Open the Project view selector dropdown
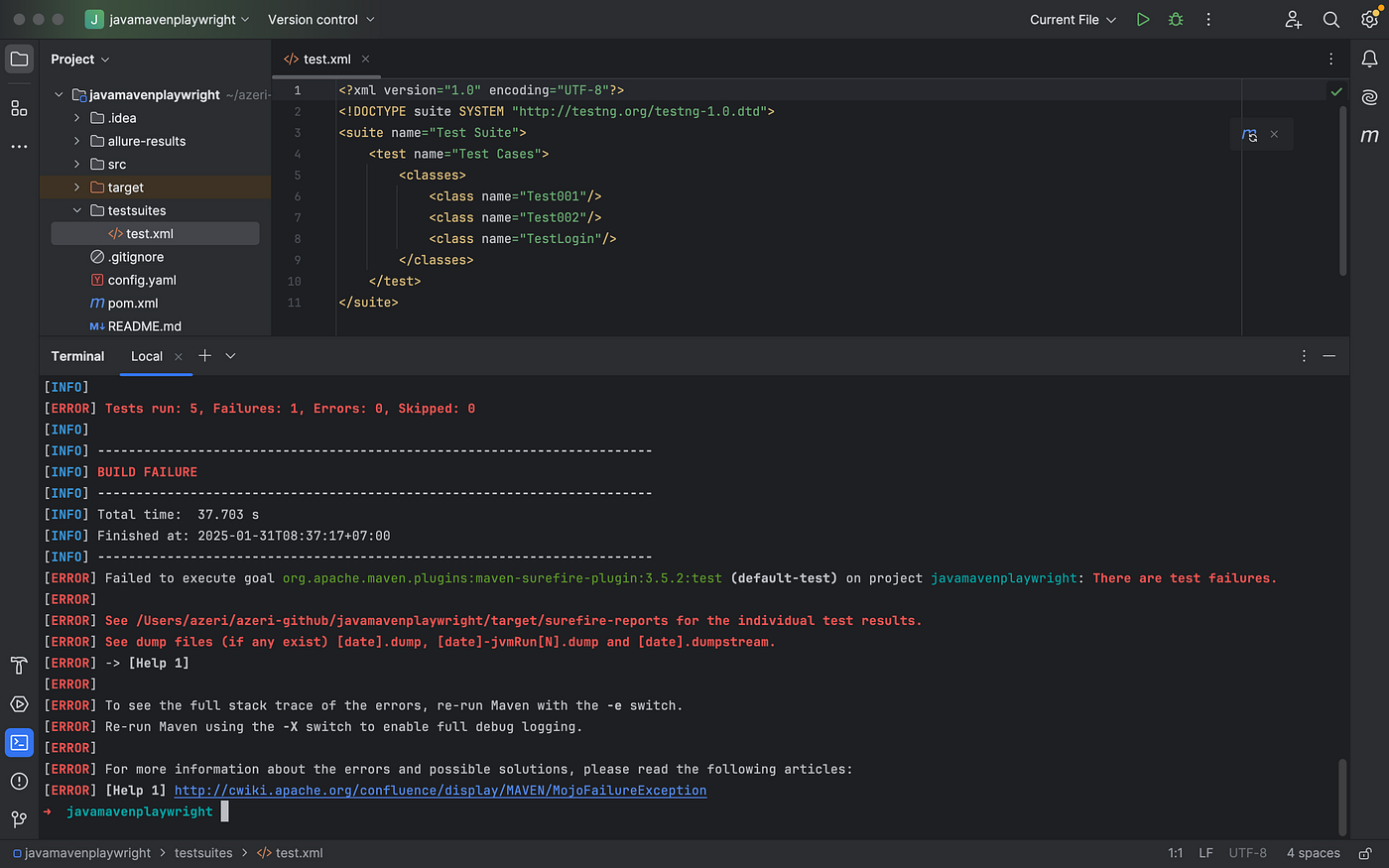 [80, 60]
